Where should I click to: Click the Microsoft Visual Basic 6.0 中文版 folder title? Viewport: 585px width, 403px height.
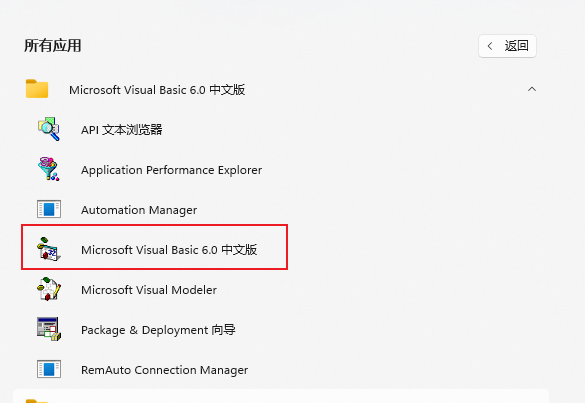157,90
